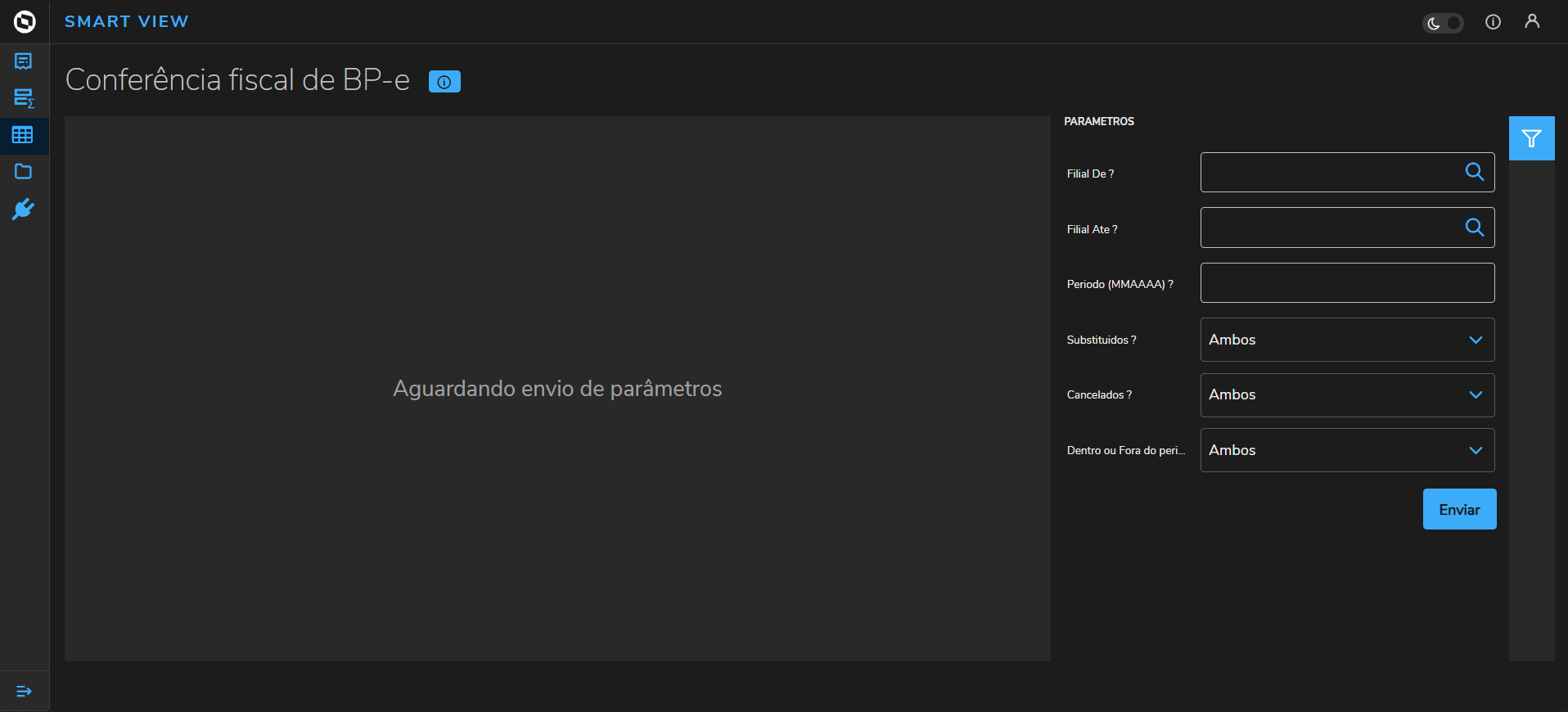This screenshot has height=712, width=1568.
Task: Click the Cancelados ? label
Action: click(x=1099, y=394)
